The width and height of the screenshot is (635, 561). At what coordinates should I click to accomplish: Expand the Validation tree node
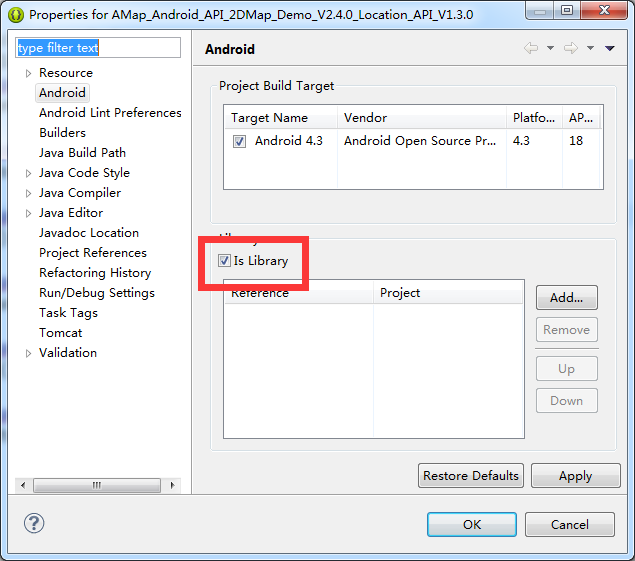pyautogui.click(x=28, y=353)
